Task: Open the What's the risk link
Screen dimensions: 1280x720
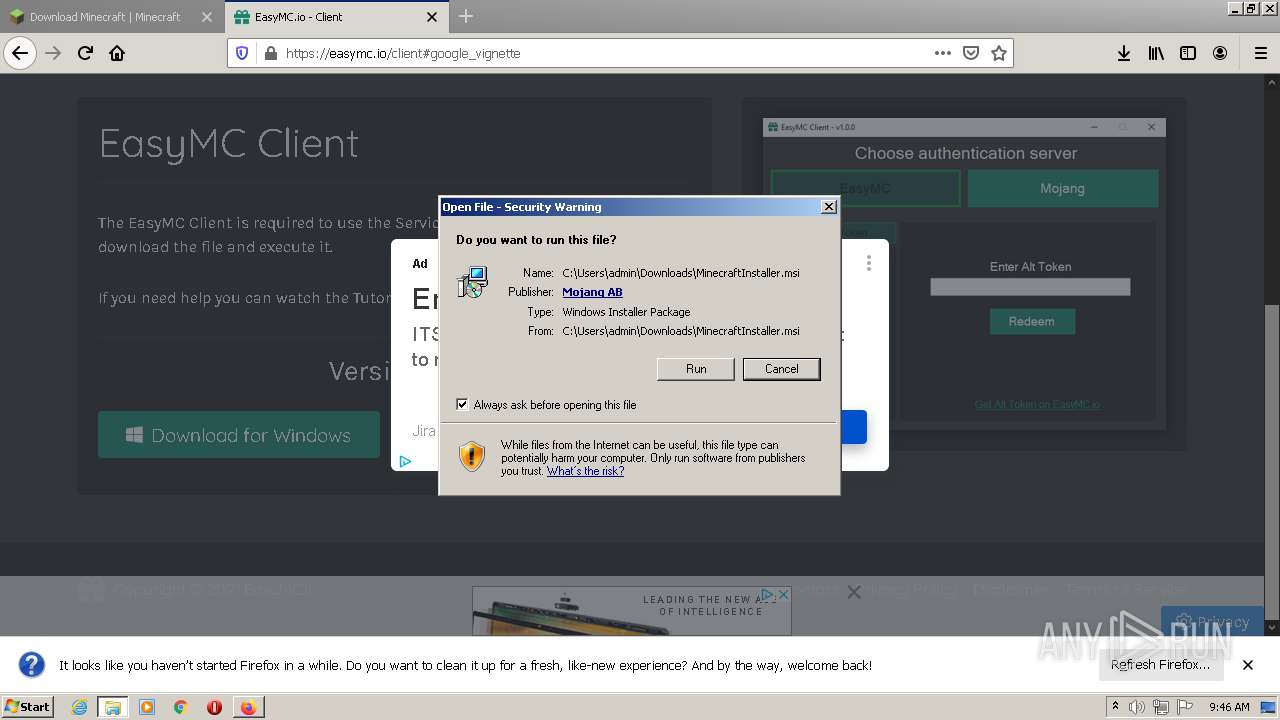Action: pos(585,471)
